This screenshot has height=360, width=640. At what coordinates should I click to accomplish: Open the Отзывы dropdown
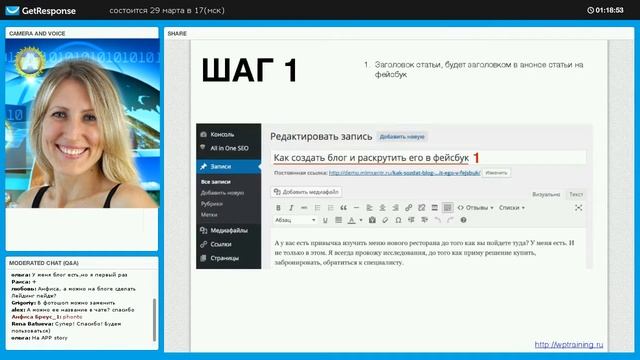point(475,208)
